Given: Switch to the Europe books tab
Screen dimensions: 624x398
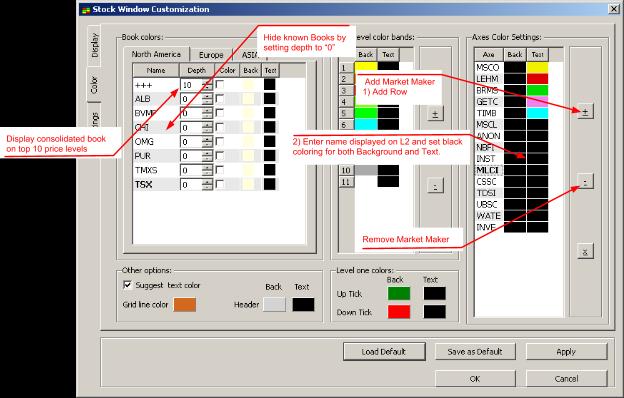Looking at the screenshot, I should 211,55.
